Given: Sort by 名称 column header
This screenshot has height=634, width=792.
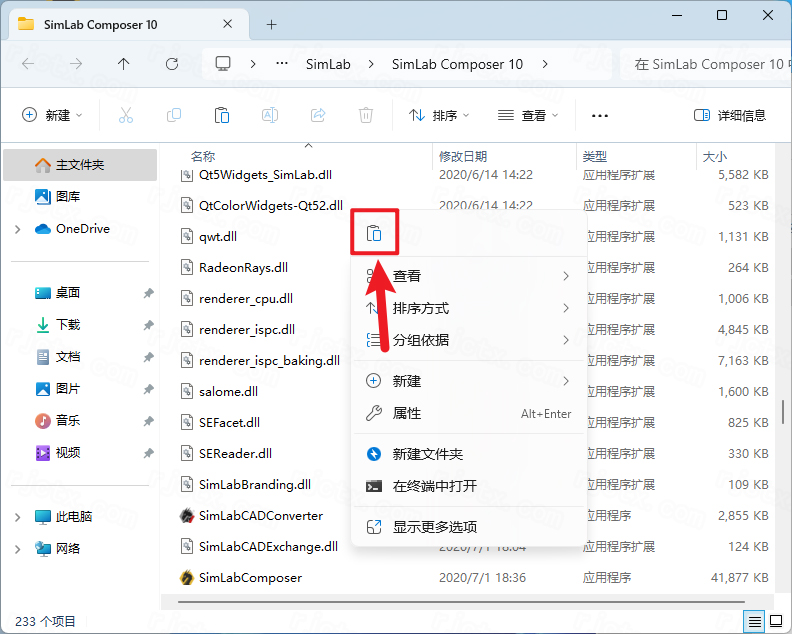Looking at the screenshot, I should (x=203, y=156).
